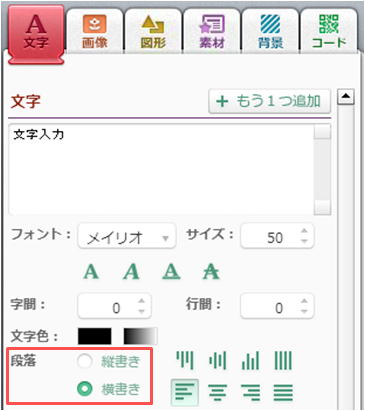Select vertical bottom alignment icon
The image size is (365, 411).
(251, 361)
